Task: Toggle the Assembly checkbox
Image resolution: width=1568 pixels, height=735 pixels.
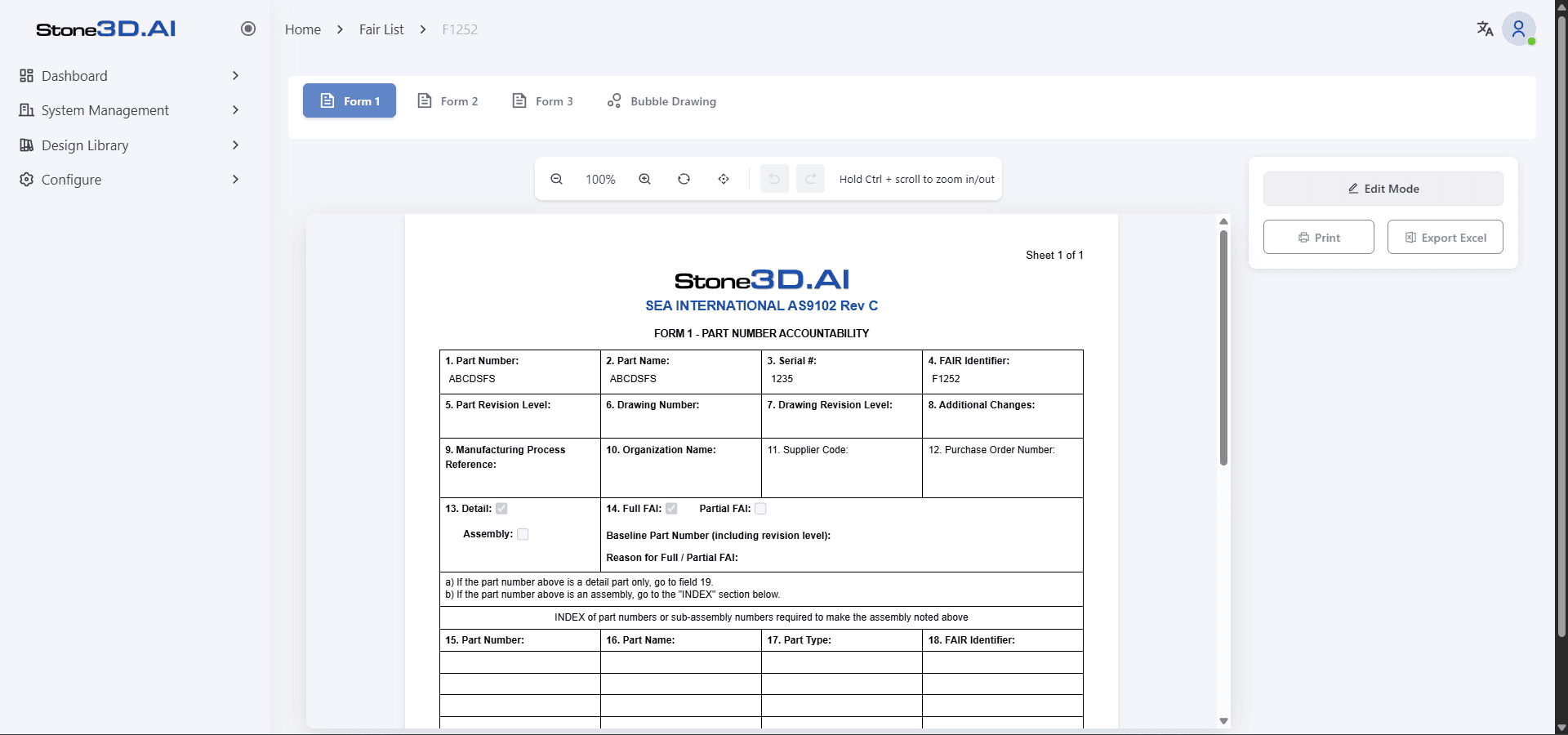Action: [x=523, y=534]
